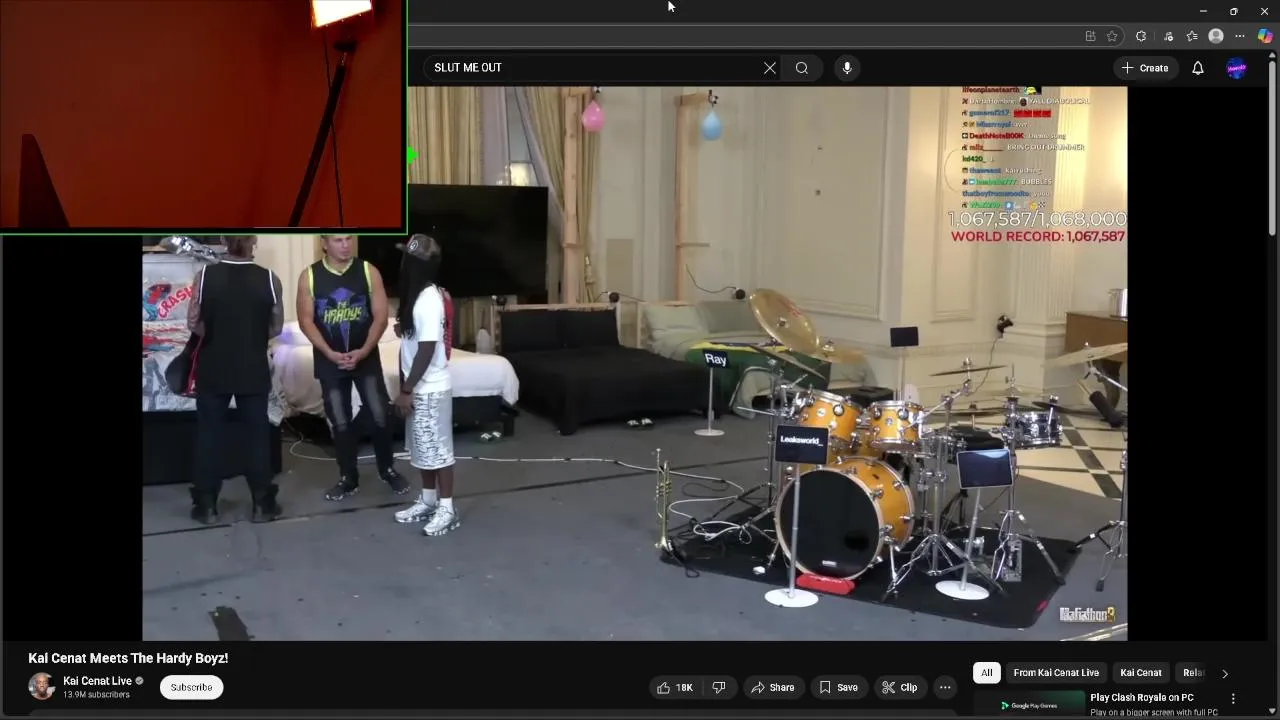
Task: Click the video player to pause
Action: pos(635,363)
